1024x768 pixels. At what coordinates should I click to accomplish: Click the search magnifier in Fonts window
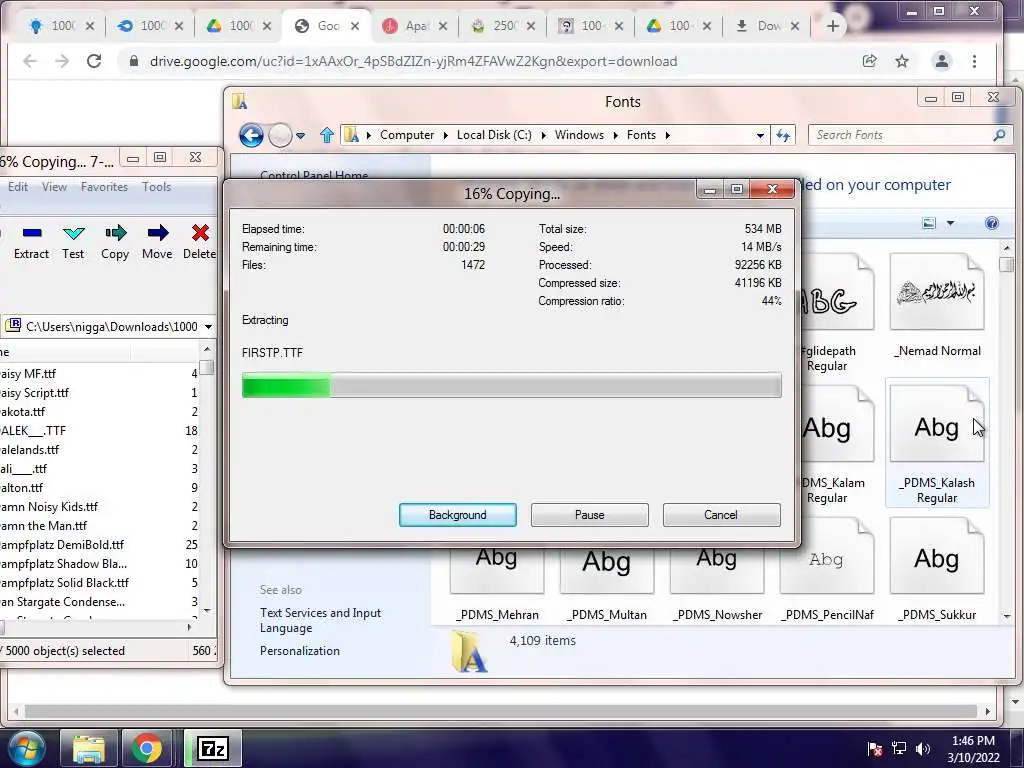pyautogui.click(x=999, y=135)
